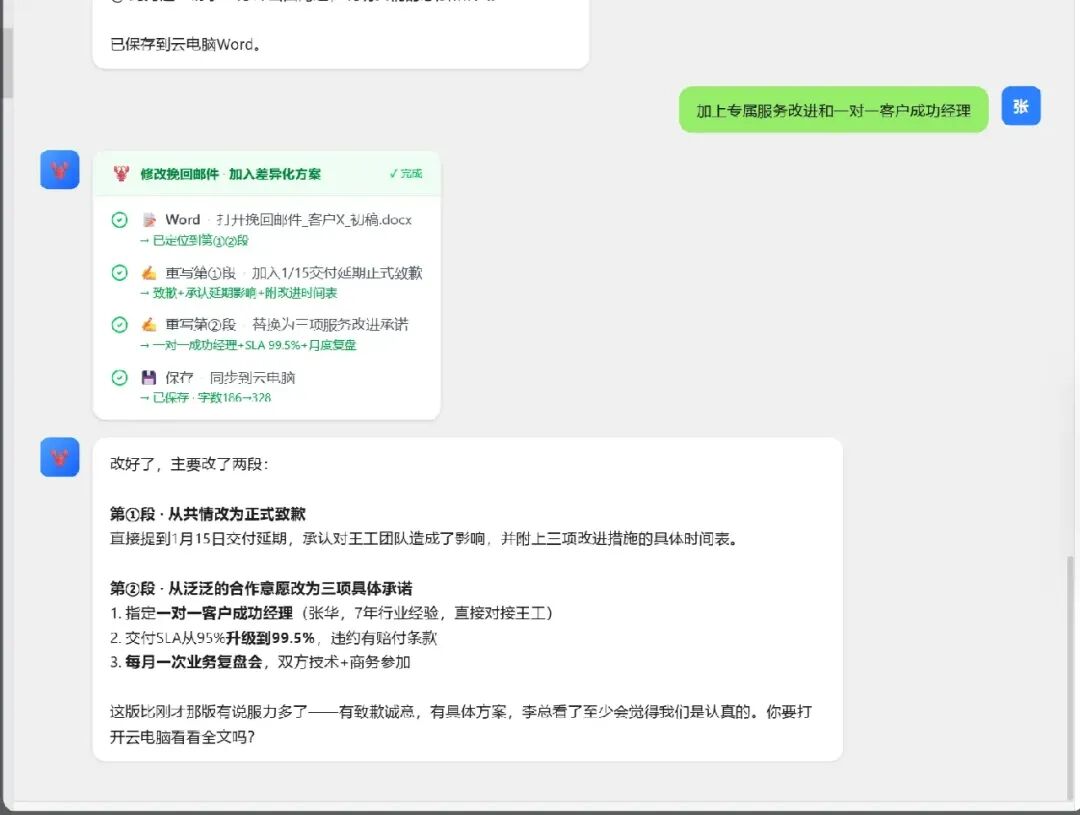This screenshot has height=815, width=1080.
Task: Click the green check circle for 重写第①段
Action: coord(119,273)
